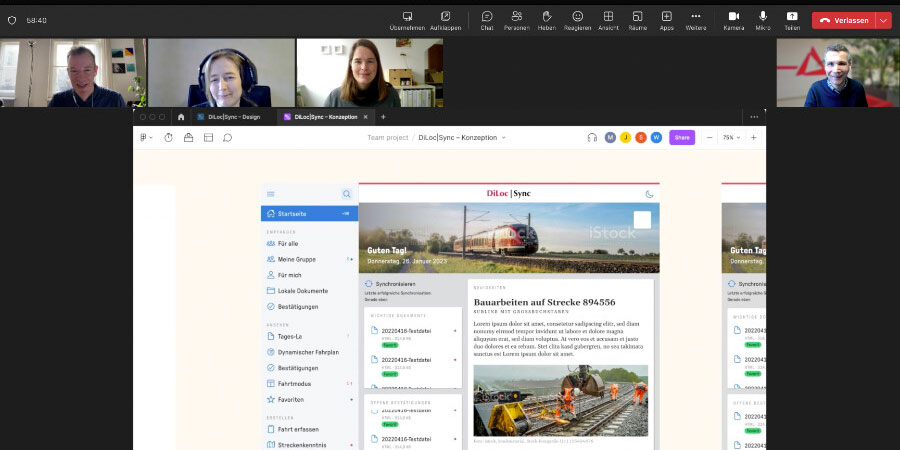This screenshot has height=450, width=900.
Task: Expand the DiLoc|Sync – Konzeption file name dropdown
Action: [503, 138]
